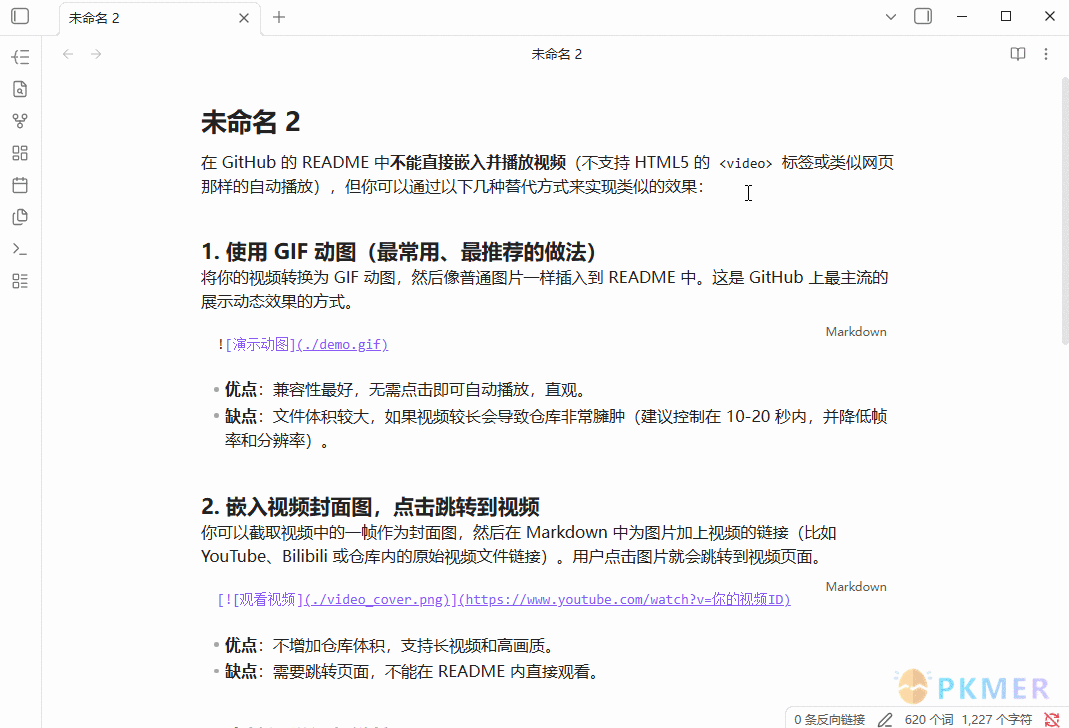Maximize the Obsidian window
1069x728 pixels.
click(x=1006, y=16)
